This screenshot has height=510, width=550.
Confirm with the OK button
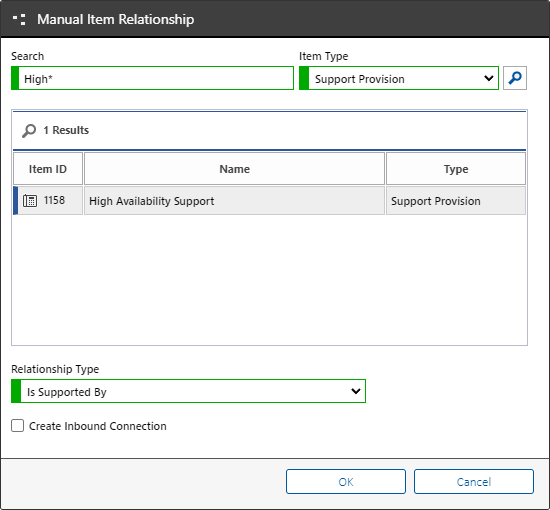click(346, 482)
